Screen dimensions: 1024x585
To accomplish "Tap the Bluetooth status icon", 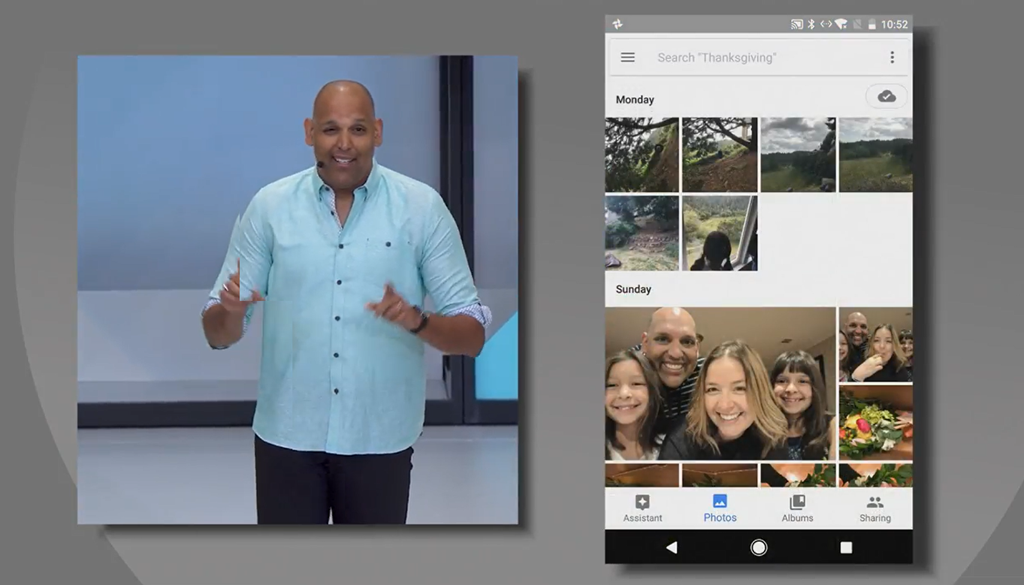I will coord(811,24).
